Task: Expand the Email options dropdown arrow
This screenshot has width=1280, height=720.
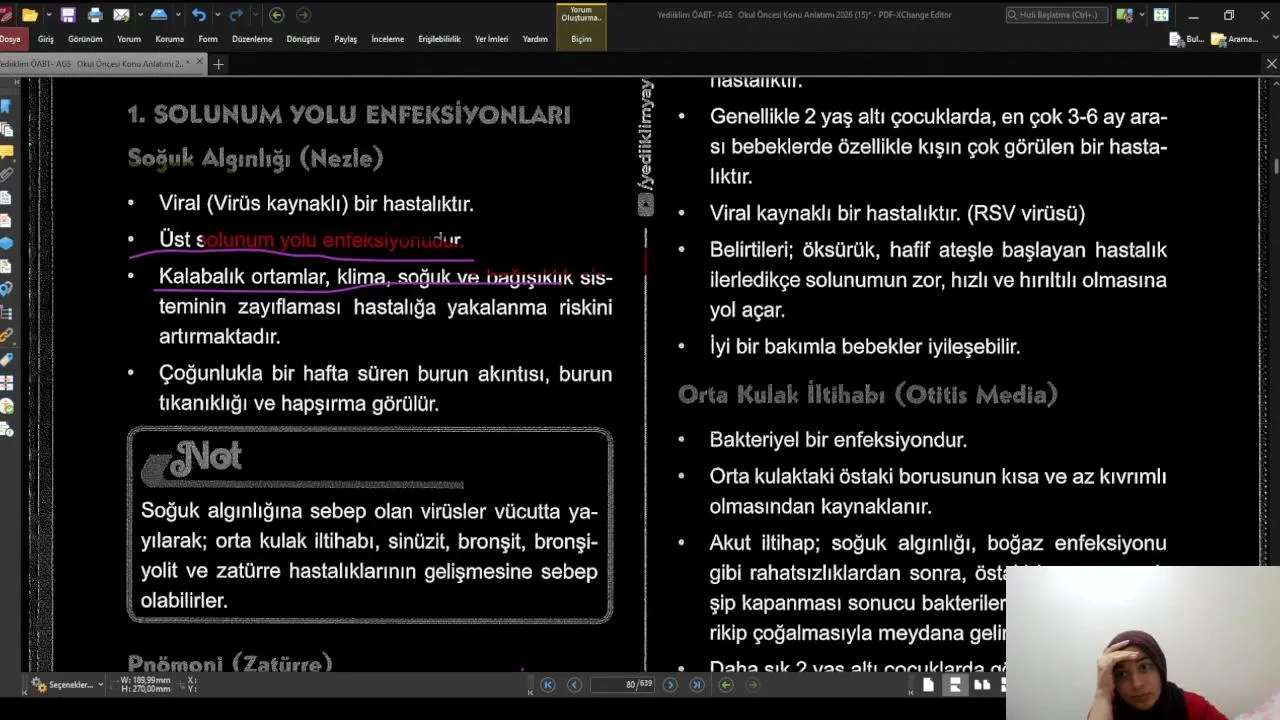Action: click(x=138, y=15)
